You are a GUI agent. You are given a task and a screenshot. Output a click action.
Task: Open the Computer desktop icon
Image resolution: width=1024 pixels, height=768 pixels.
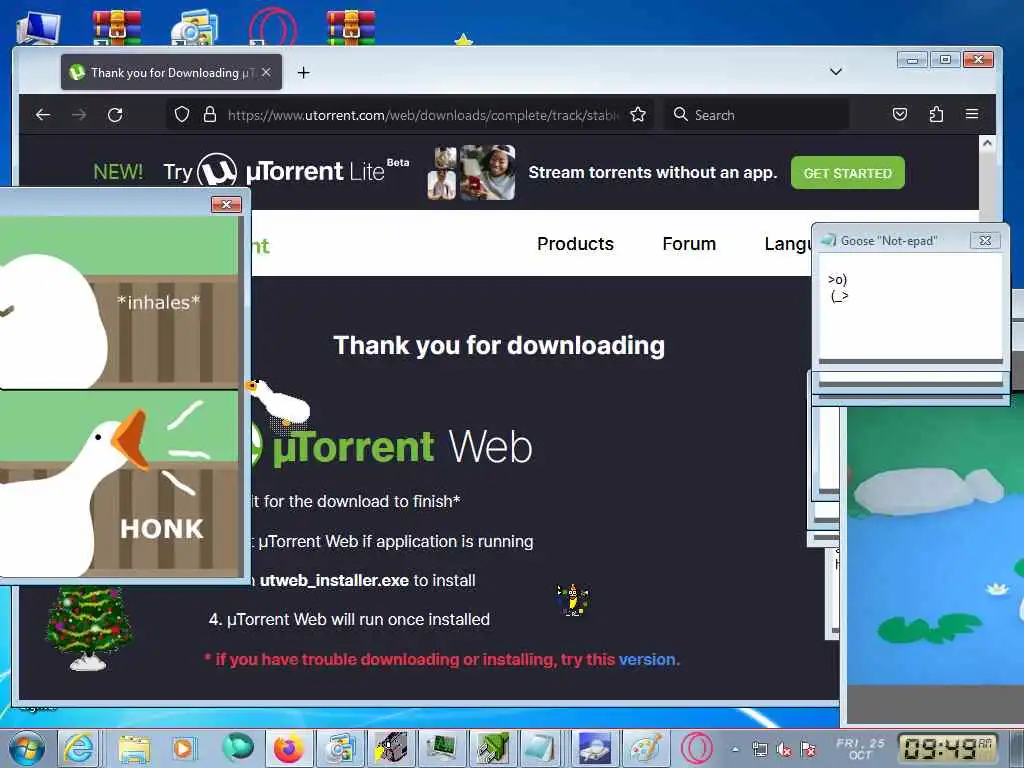39,27
